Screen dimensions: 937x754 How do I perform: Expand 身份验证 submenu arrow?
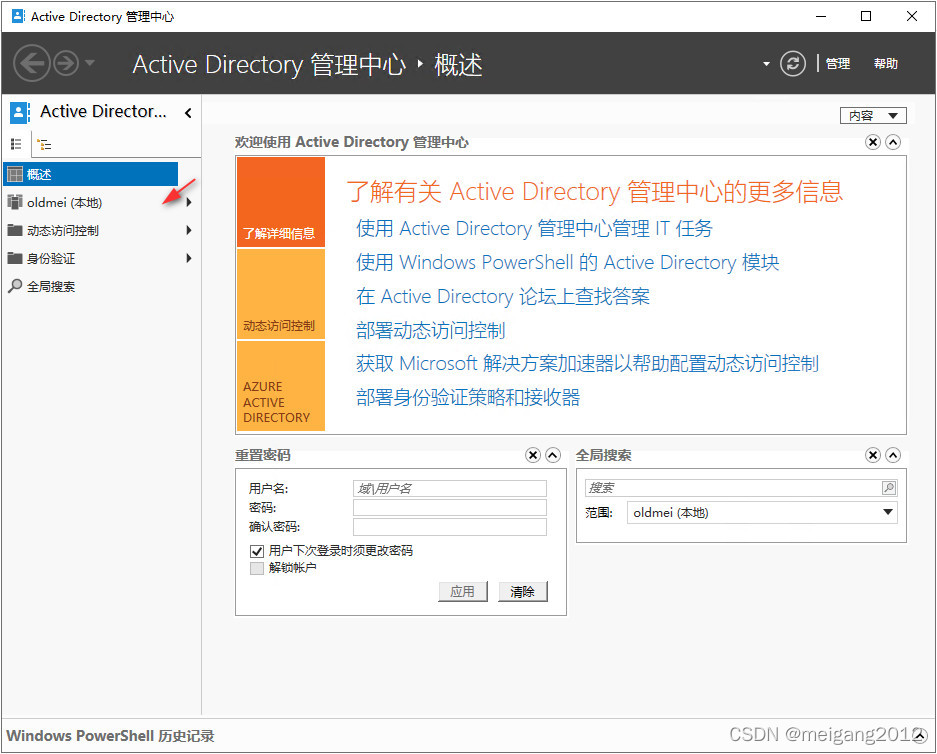pyautogui.click(x=189, y=258)
